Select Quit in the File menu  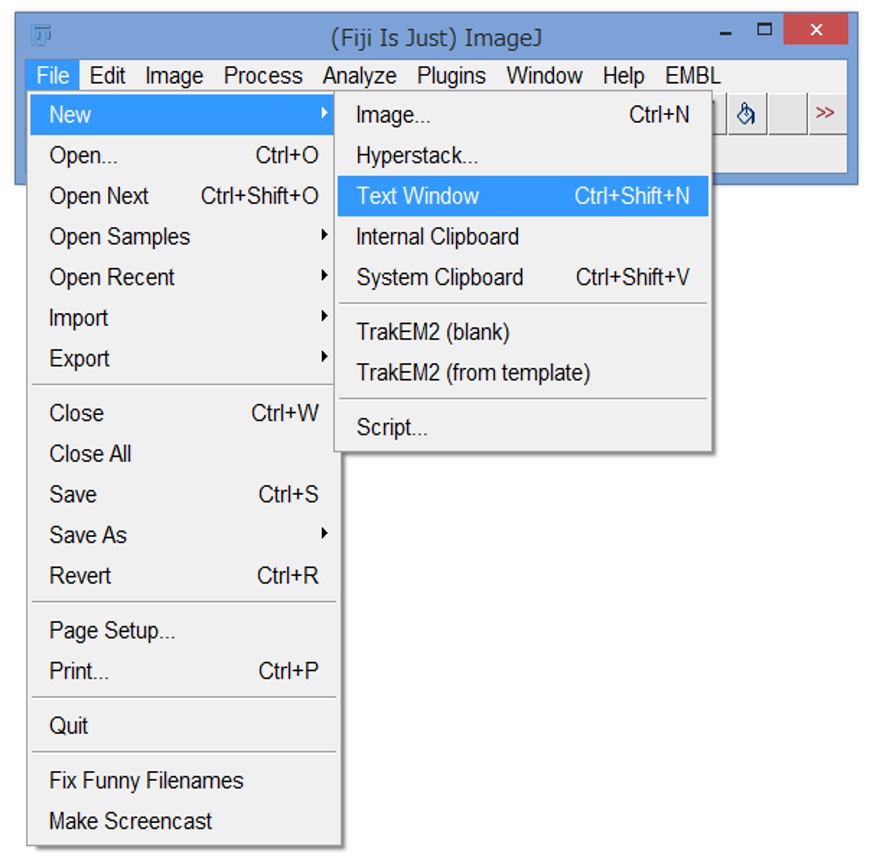click(x=182, y=725)
